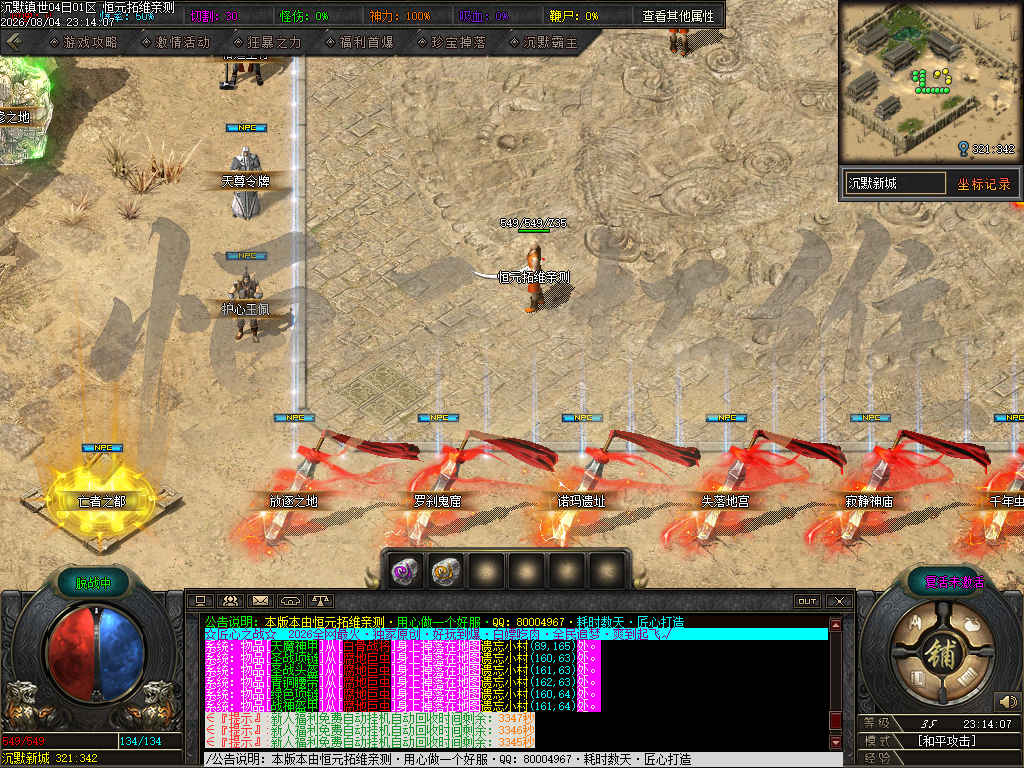Screen dimensions: 1024x768
Task: Open the bag pouch icon on wheel
Action: (x=971, y=623)
